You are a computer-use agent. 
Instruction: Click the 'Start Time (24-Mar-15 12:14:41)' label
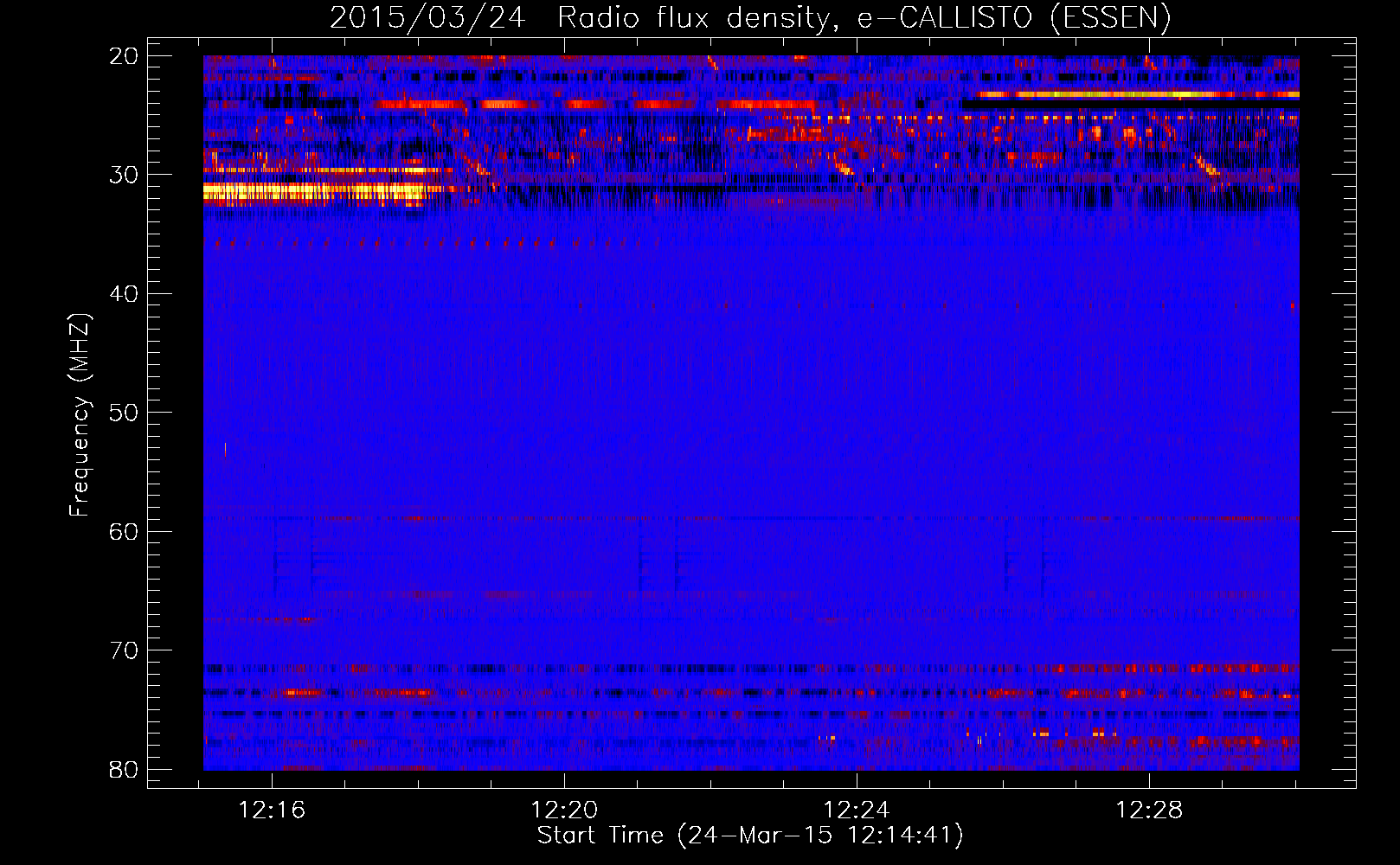pos(750,836)
